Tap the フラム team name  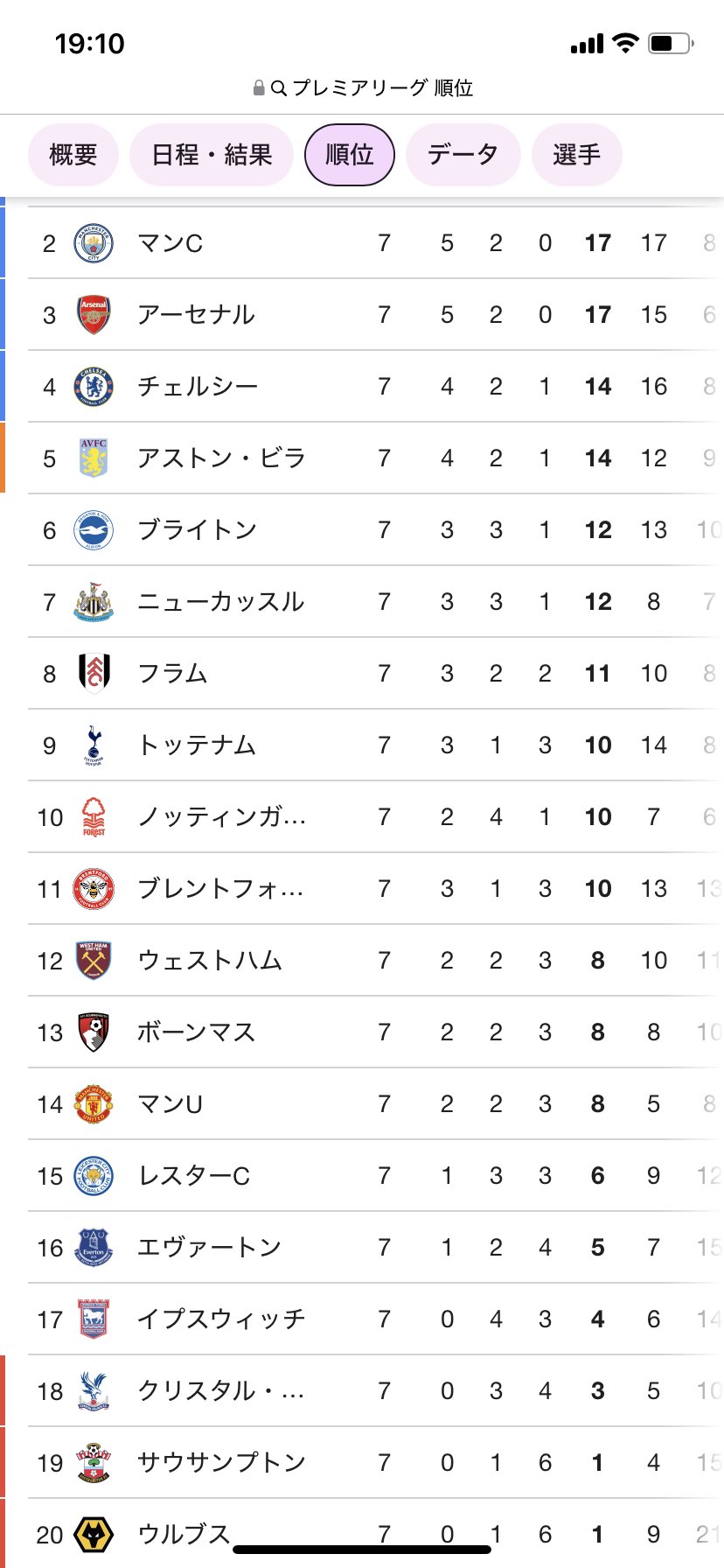click(173, 674)
